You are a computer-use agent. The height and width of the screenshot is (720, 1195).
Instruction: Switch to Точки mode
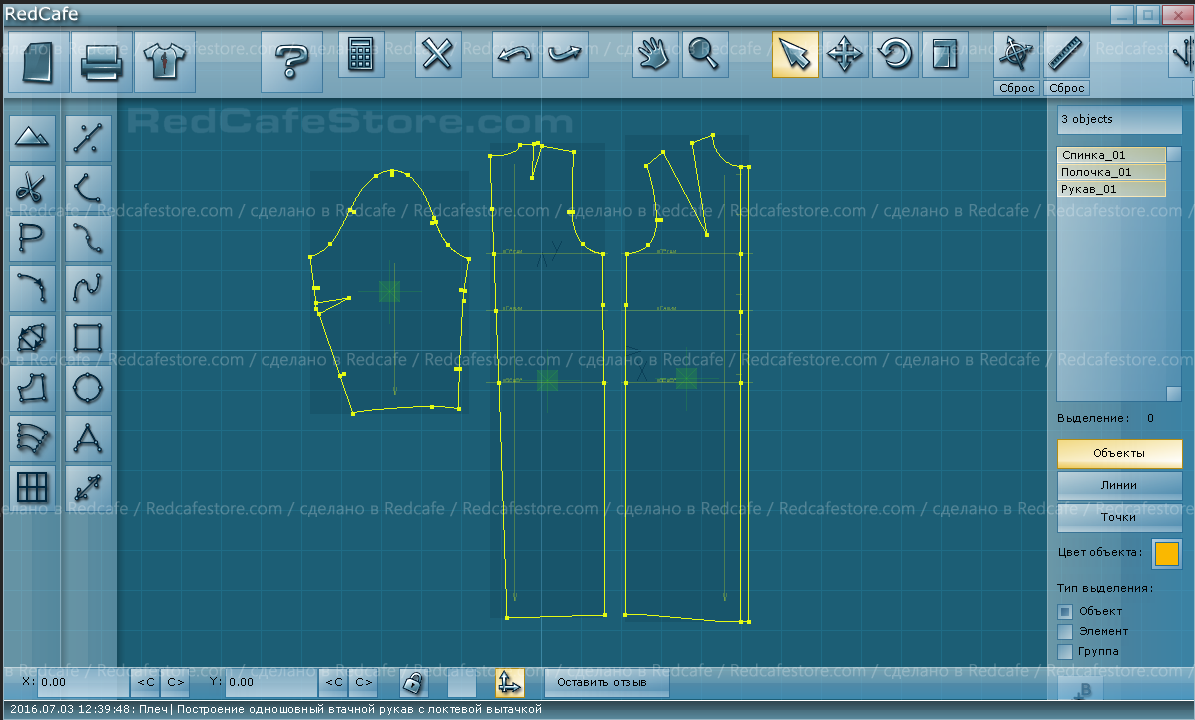[x=1119, y=517]
